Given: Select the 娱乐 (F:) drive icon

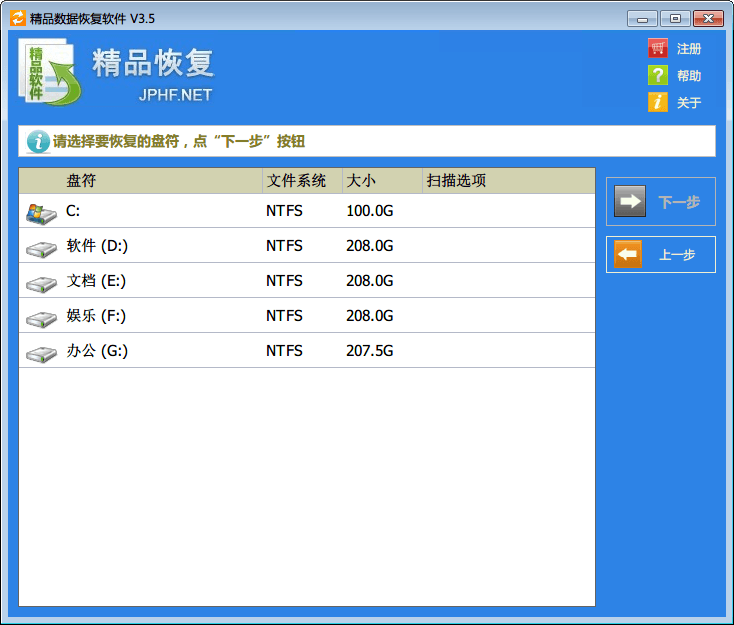Looking at the screenshot, I should point(41,319).
